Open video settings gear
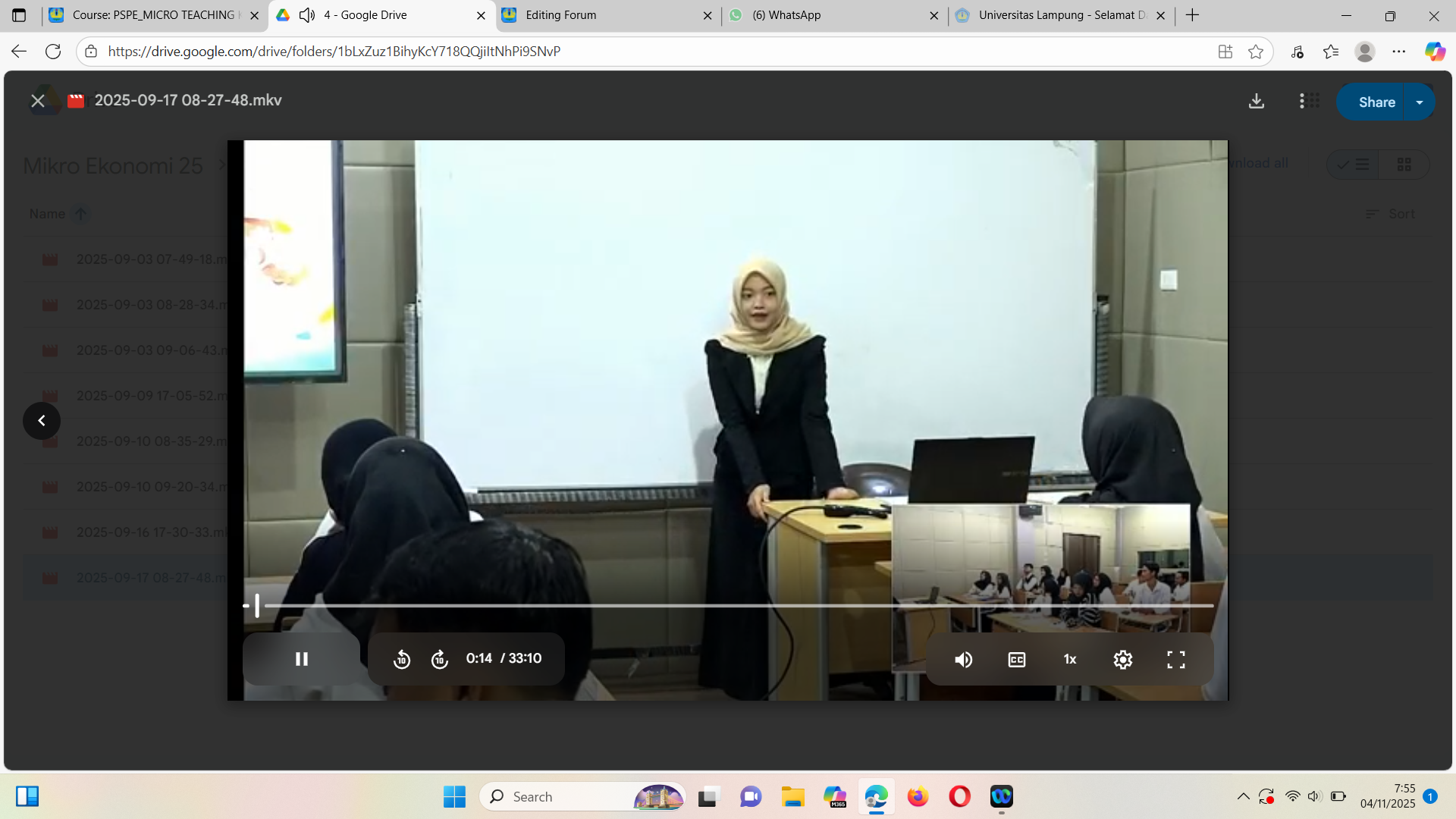The image size is (1456, 819). (x=1122, y=660)
